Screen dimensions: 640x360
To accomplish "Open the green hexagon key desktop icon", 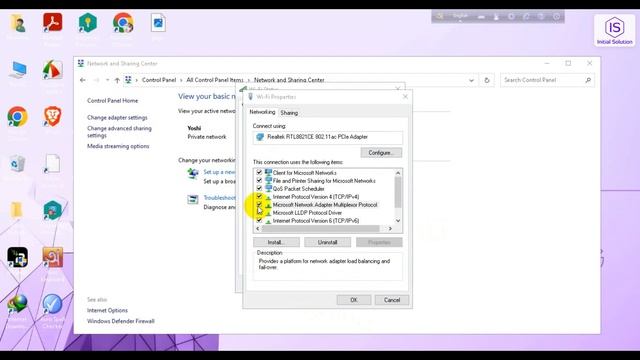I will click(x=87, y=22).
